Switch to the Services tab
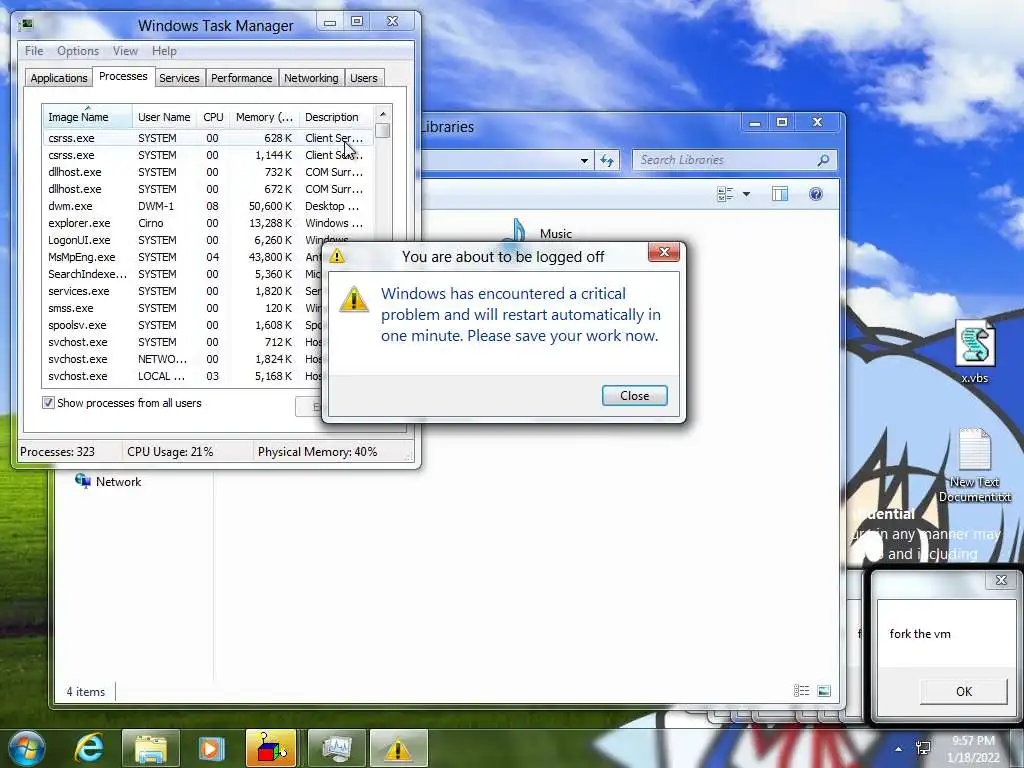 click(179, 78)
